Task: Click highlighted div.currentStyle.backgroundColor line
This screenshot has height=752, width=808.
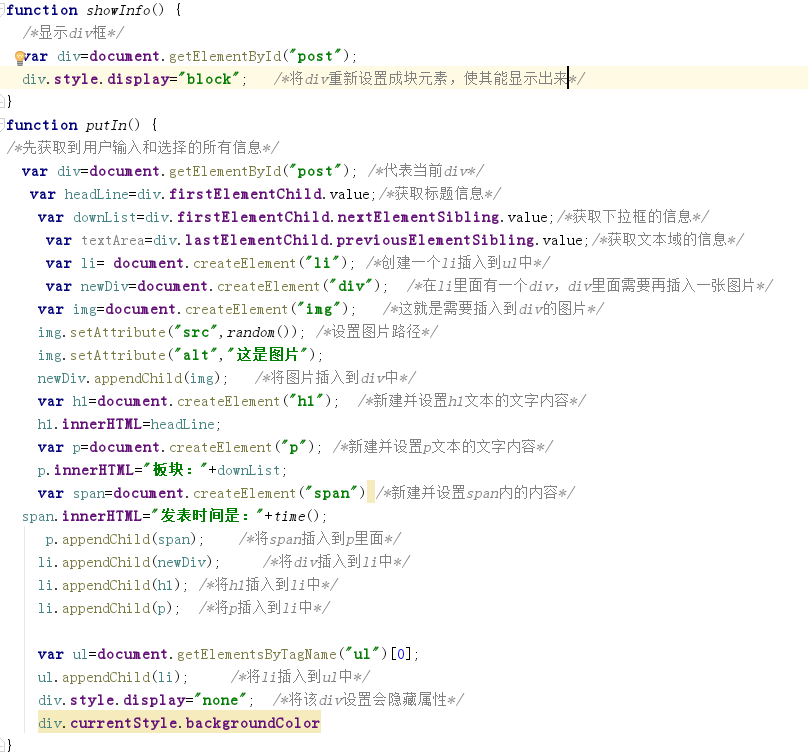Action: pyautogui.click(x=179, y=723)
